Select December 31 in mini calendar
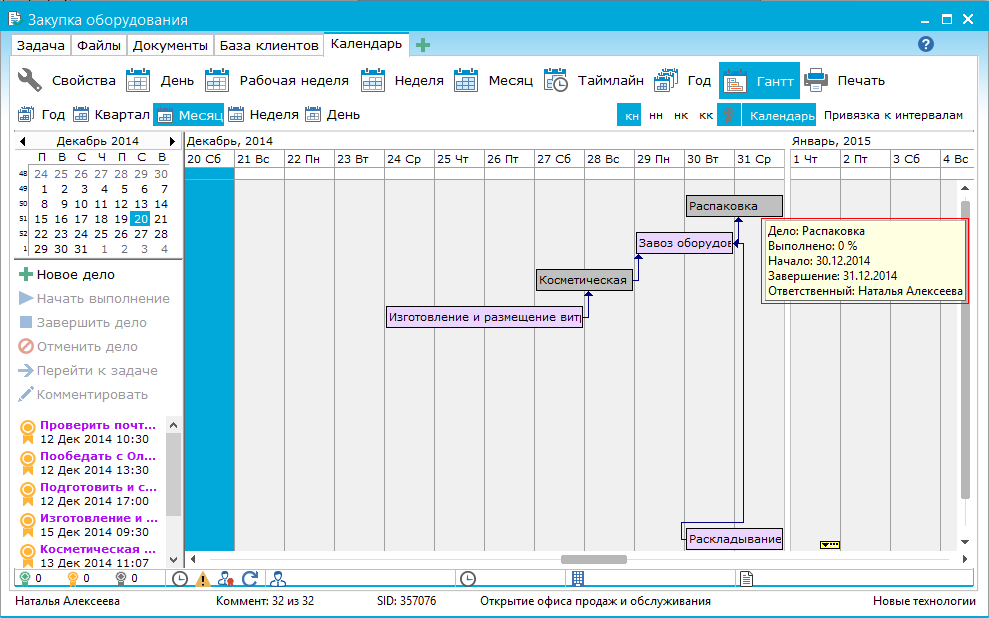989x618 pixels. pyautogui.click(x=81, y=249)
